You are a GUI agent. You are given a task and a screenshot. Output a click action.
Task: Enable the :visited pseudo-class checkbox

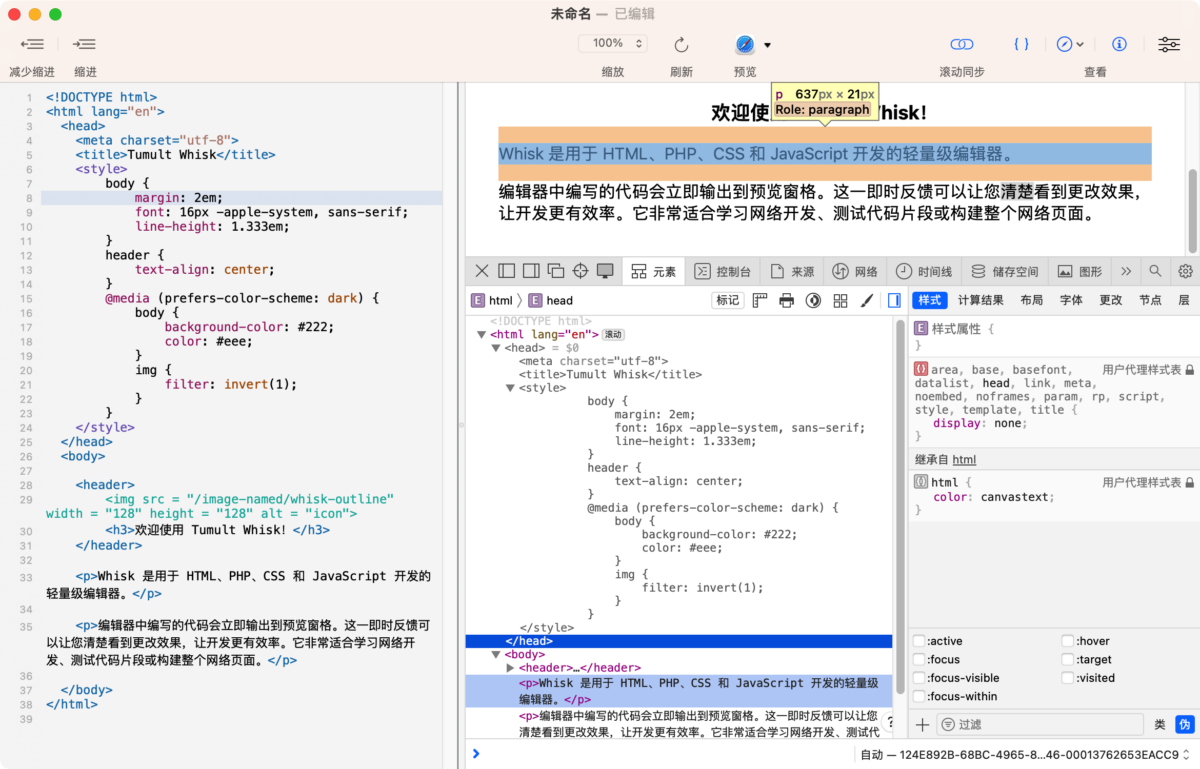(1068, 678)
